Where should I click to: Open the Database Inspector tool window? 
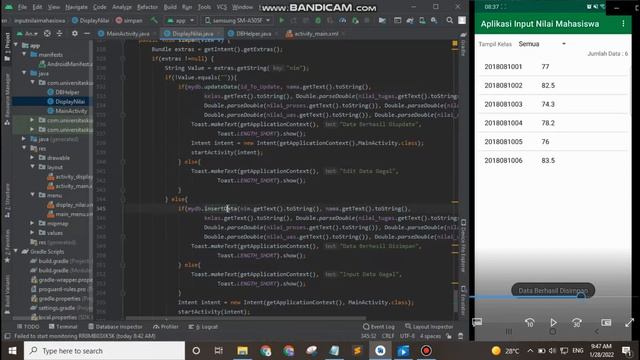click(116, 327)
